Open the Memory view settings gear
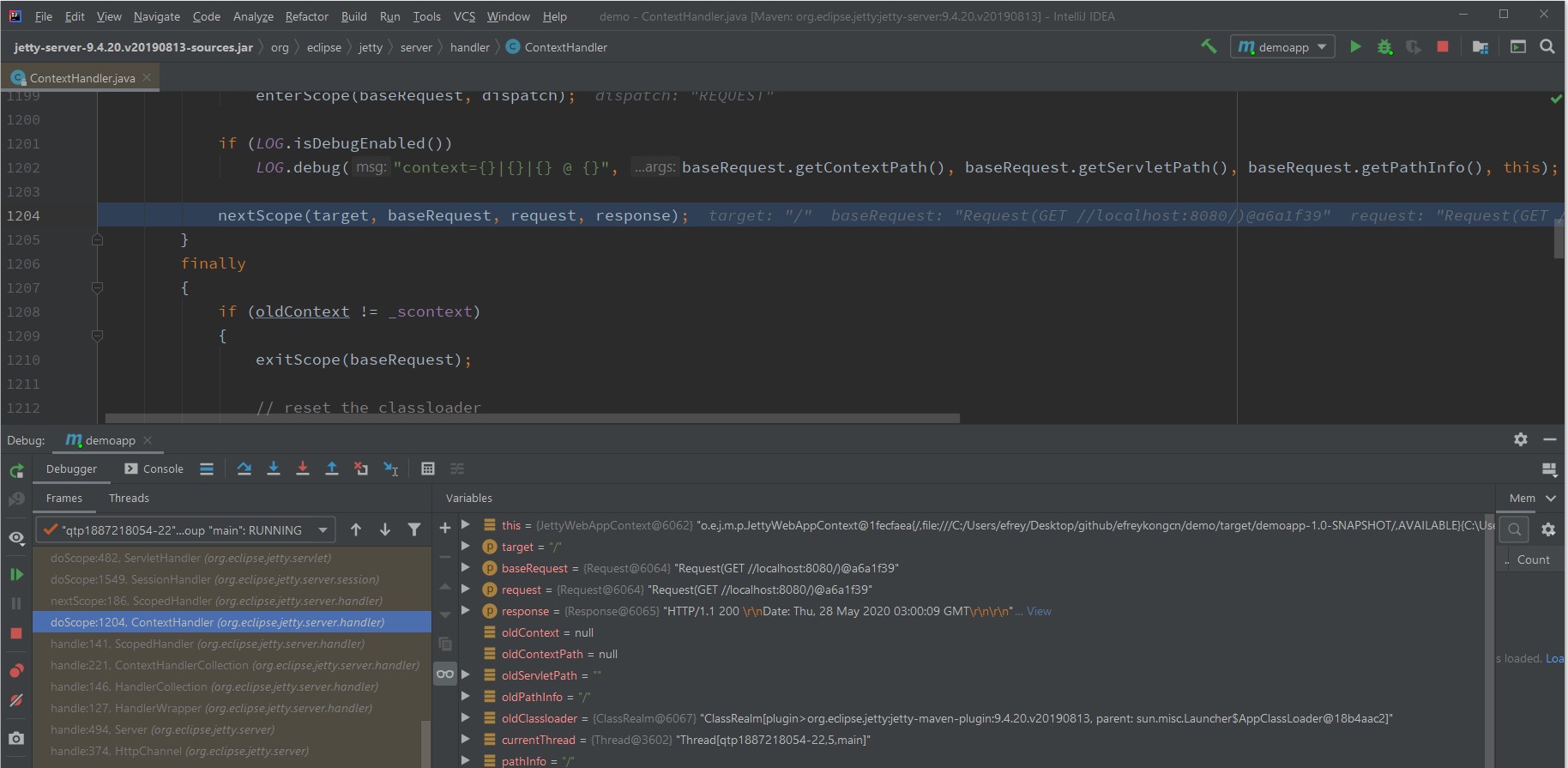The height and width of the screenshot is (768, 1568). coord(1548,529)
